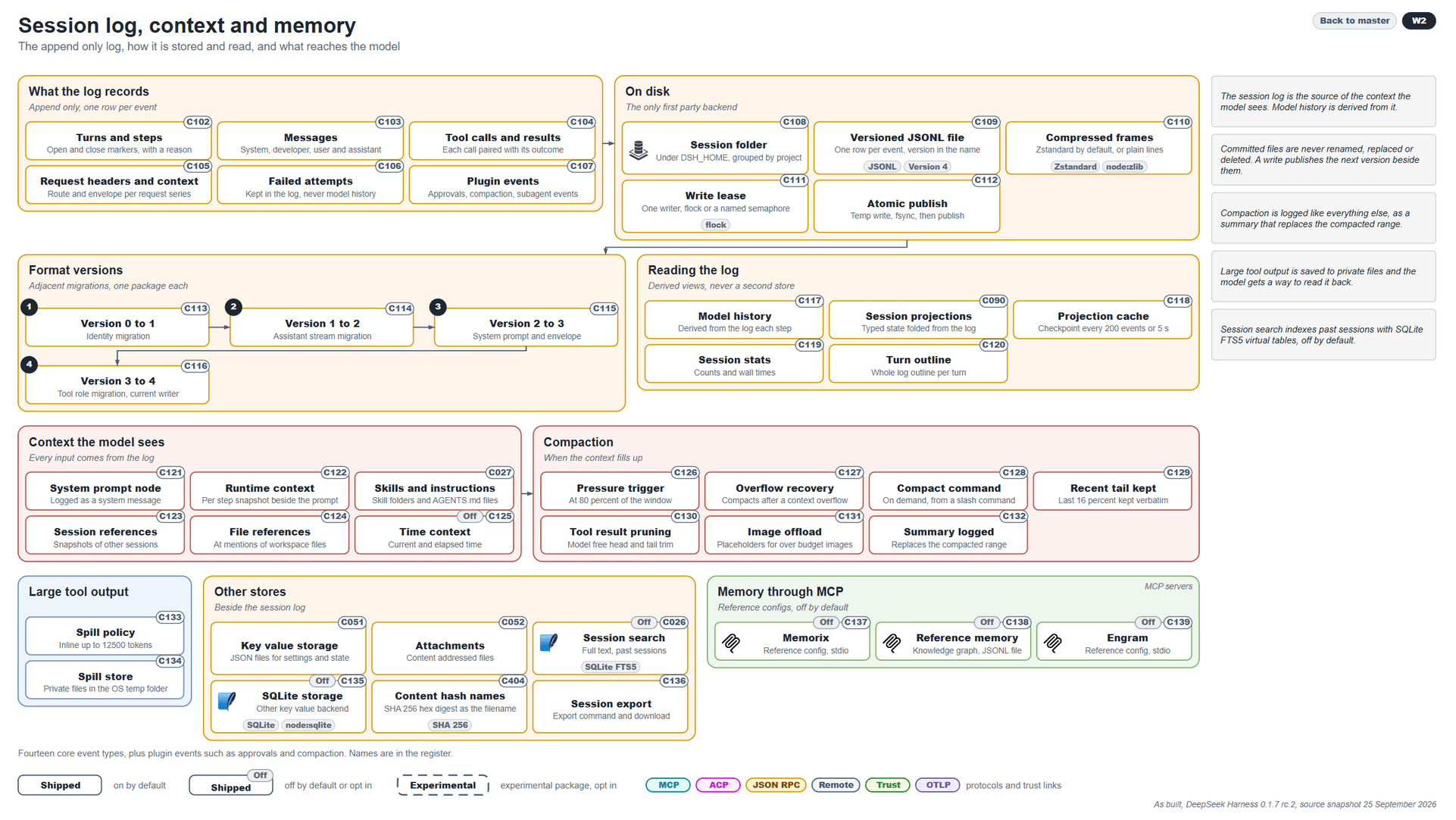The height and width of the screenshot is (820, 1456).
Task: Click the flock tag under Write lease
Action: click(x=716, y=225)
